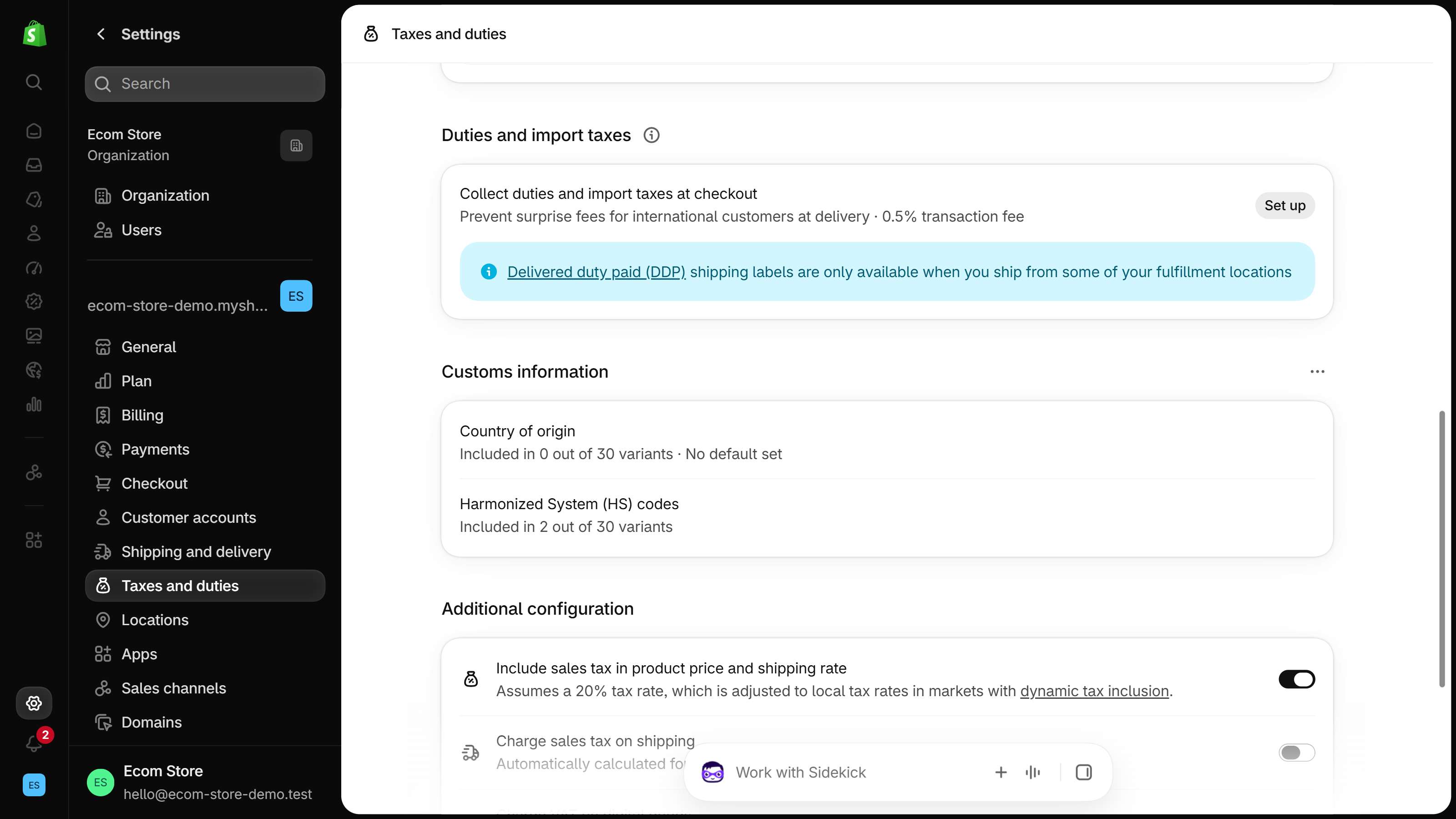Click the Shopify logo in left rail
This screenshot has width=1456, height=819.
click(x=34, y=34)
